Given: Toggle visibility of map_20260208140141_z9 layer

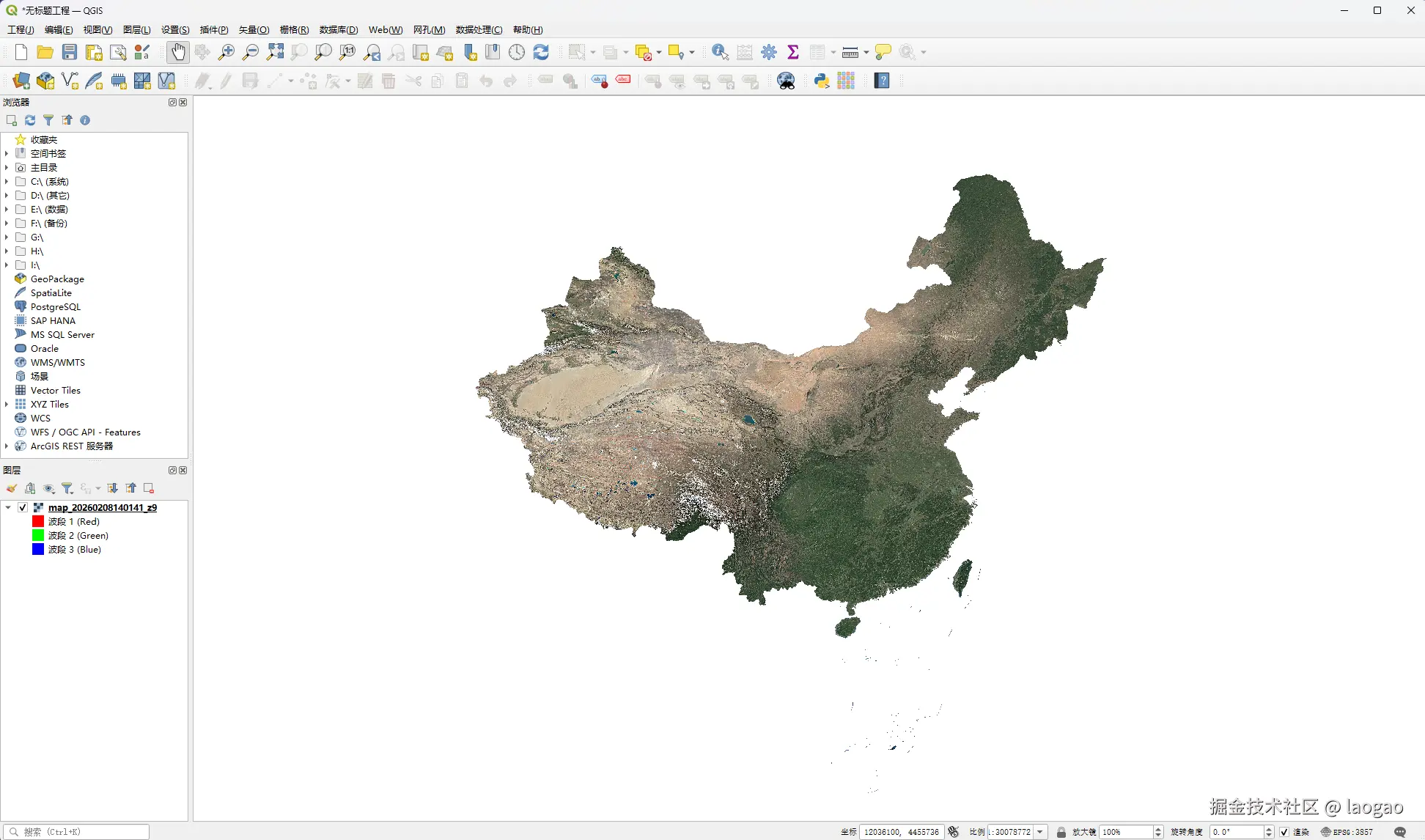Looking at the screenshot, I should [x=23, y=507].
